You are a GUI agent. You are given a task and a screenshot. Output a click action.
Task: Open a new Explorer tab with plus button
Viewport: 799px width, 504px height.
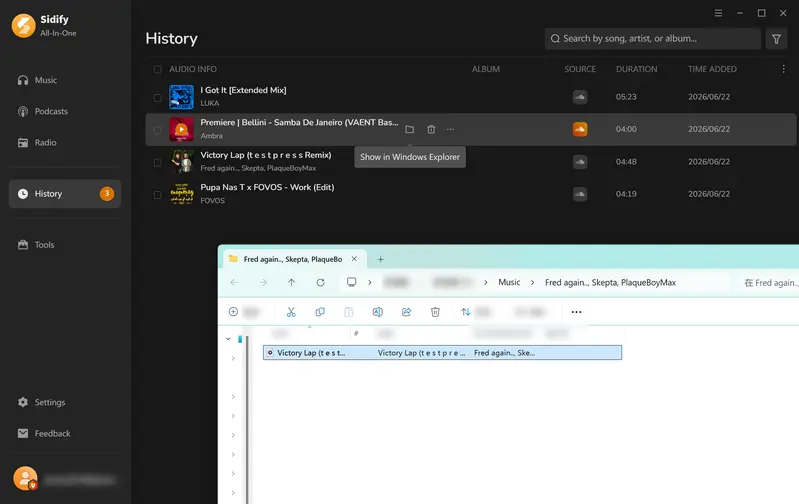[x=380, y=259]
